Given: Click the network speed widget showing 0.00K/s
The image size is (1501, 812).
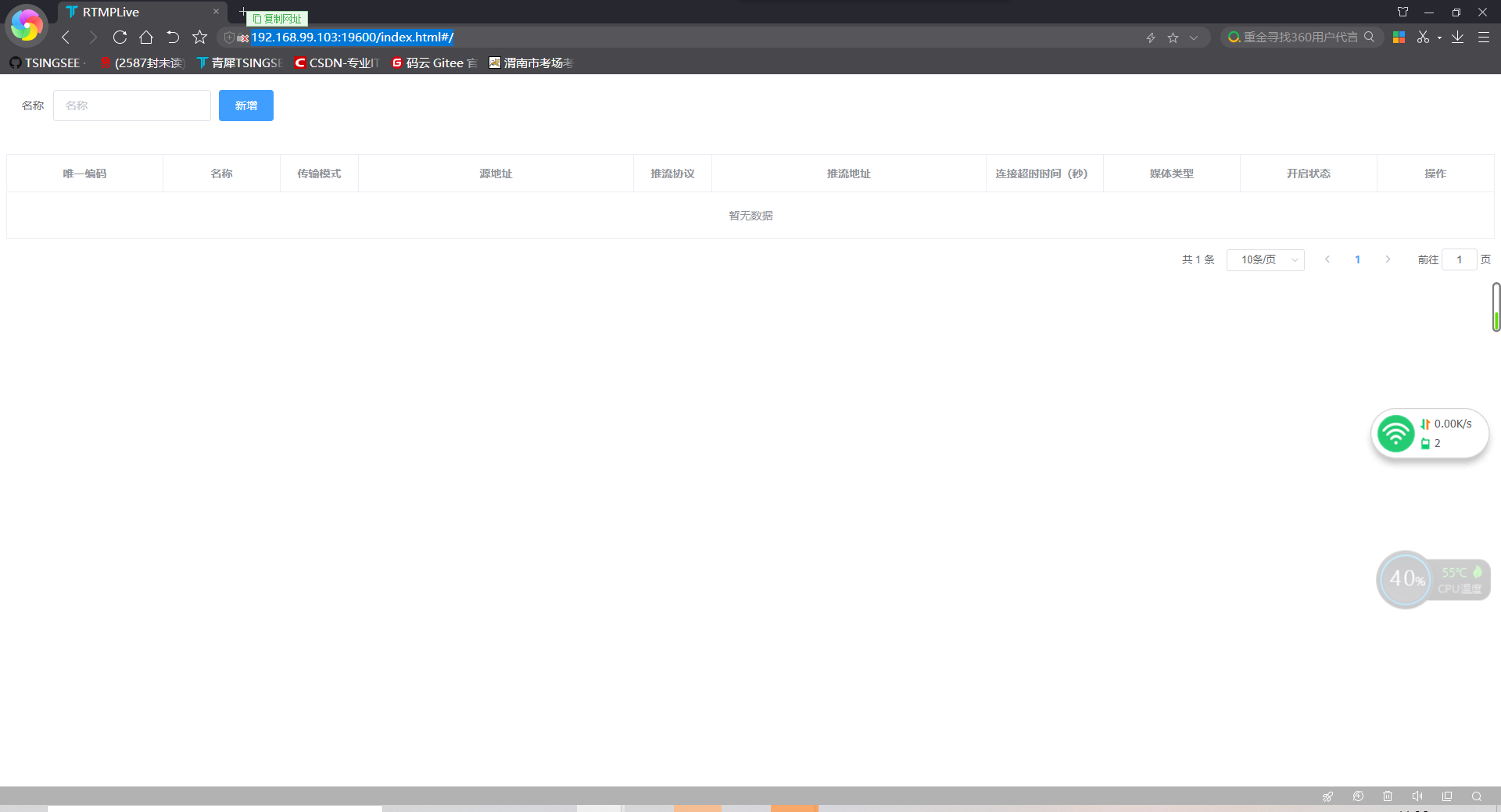Looking at the screenshot, I should coord(1431,434).
